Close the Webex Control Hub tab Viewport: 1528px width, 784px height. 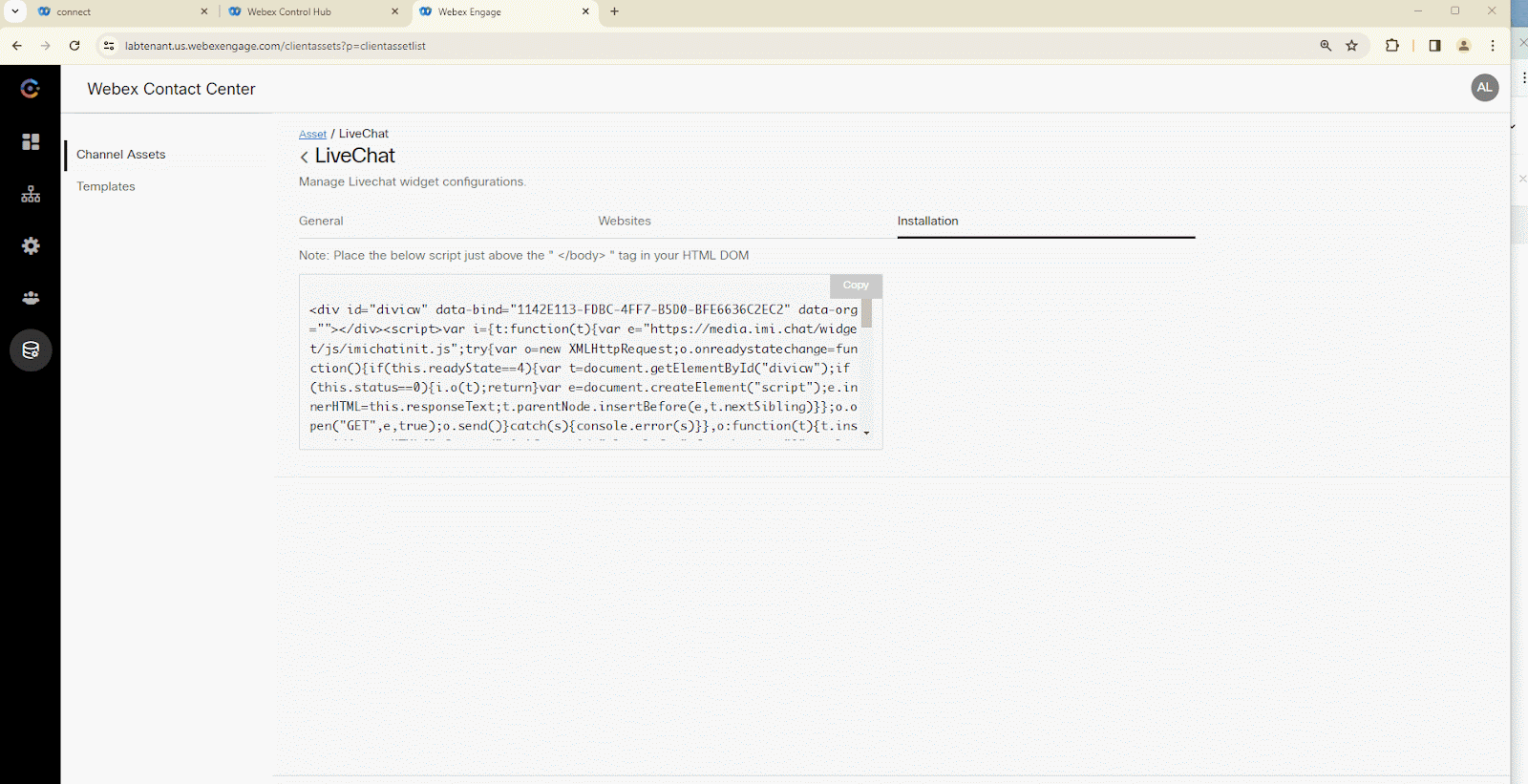pyautogui.click(x=395, y=11)
